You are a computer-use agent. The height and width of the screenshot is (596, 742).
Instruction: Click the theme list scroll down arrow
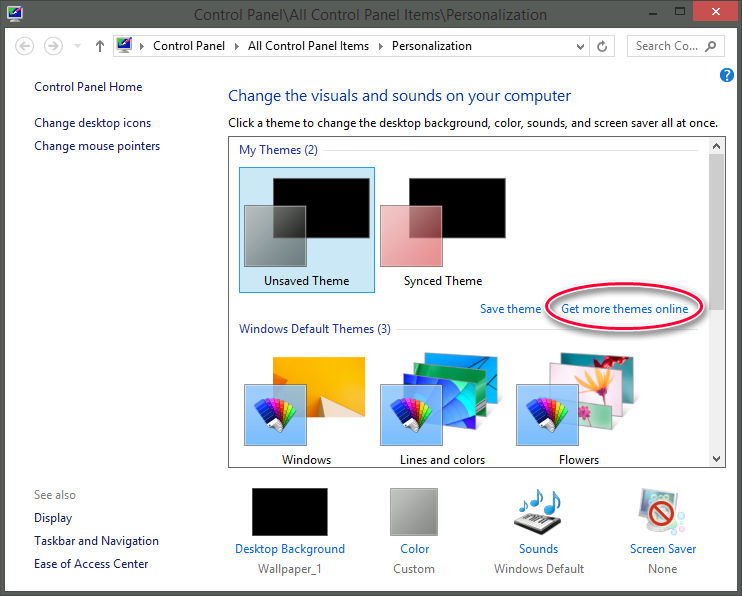(716, 459)
